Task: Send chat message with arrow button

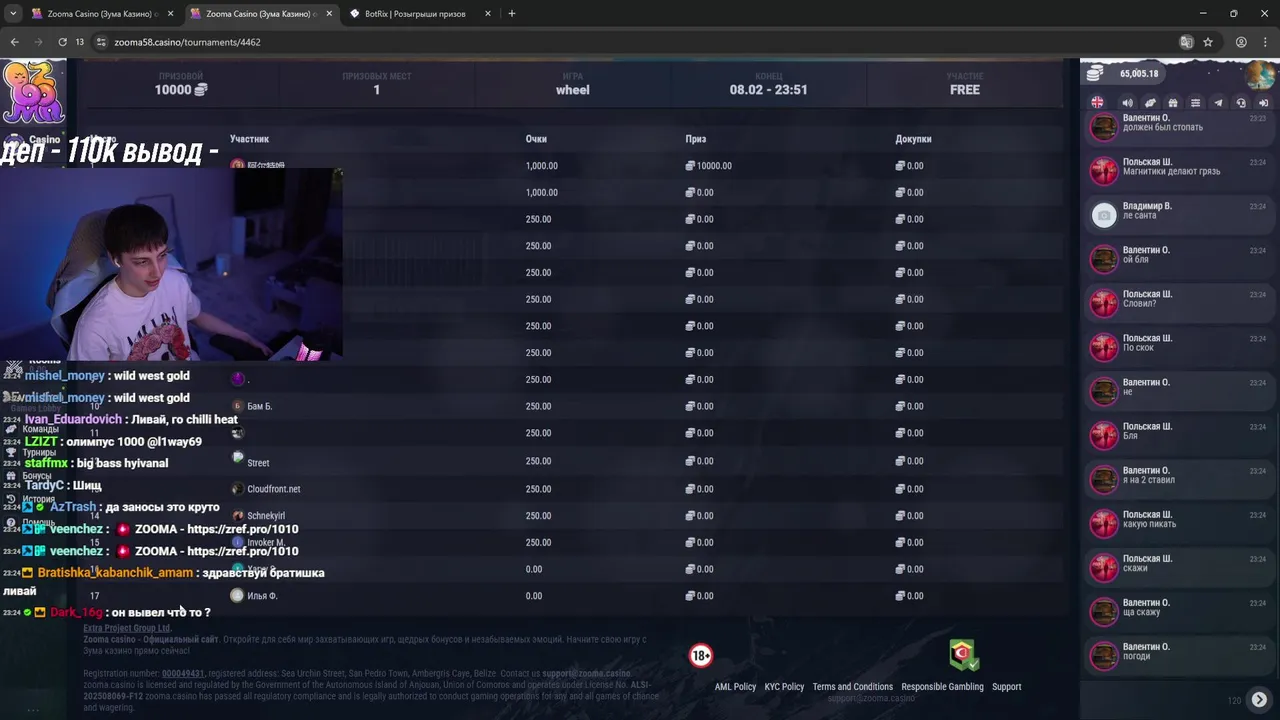Action: click(1259, 700)
